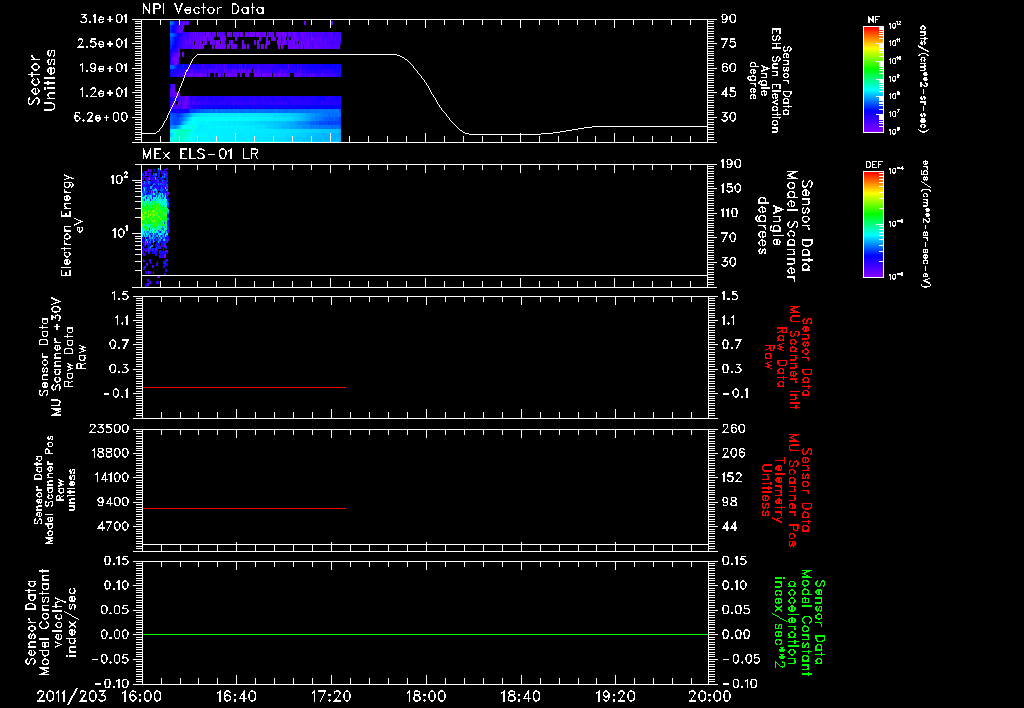The width and height of the screenshot is (1024, 708).
Task: Click the "Sector Unitless" axis label
Action: (42, 80)
